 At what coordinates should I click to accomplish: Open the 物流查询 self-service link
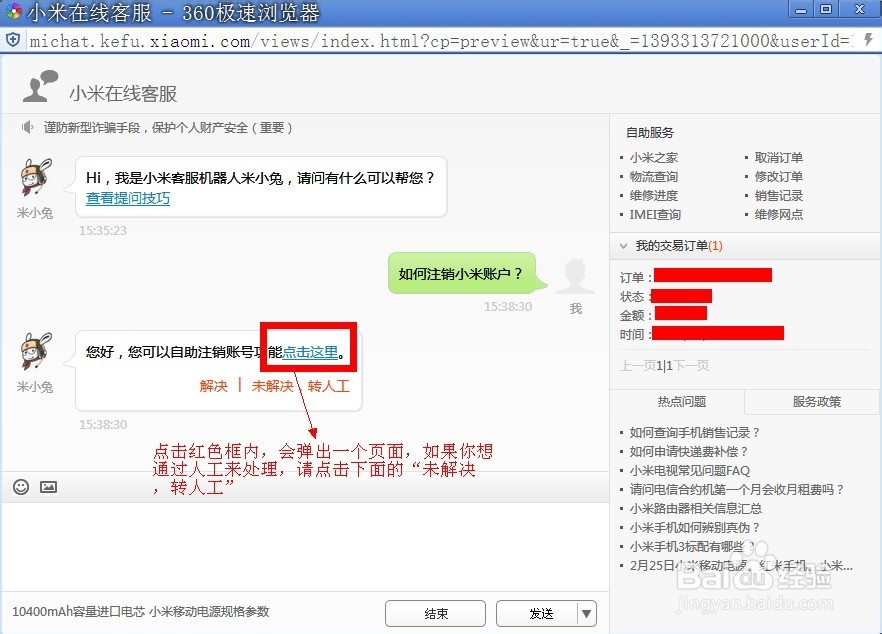tap(654, 177)
